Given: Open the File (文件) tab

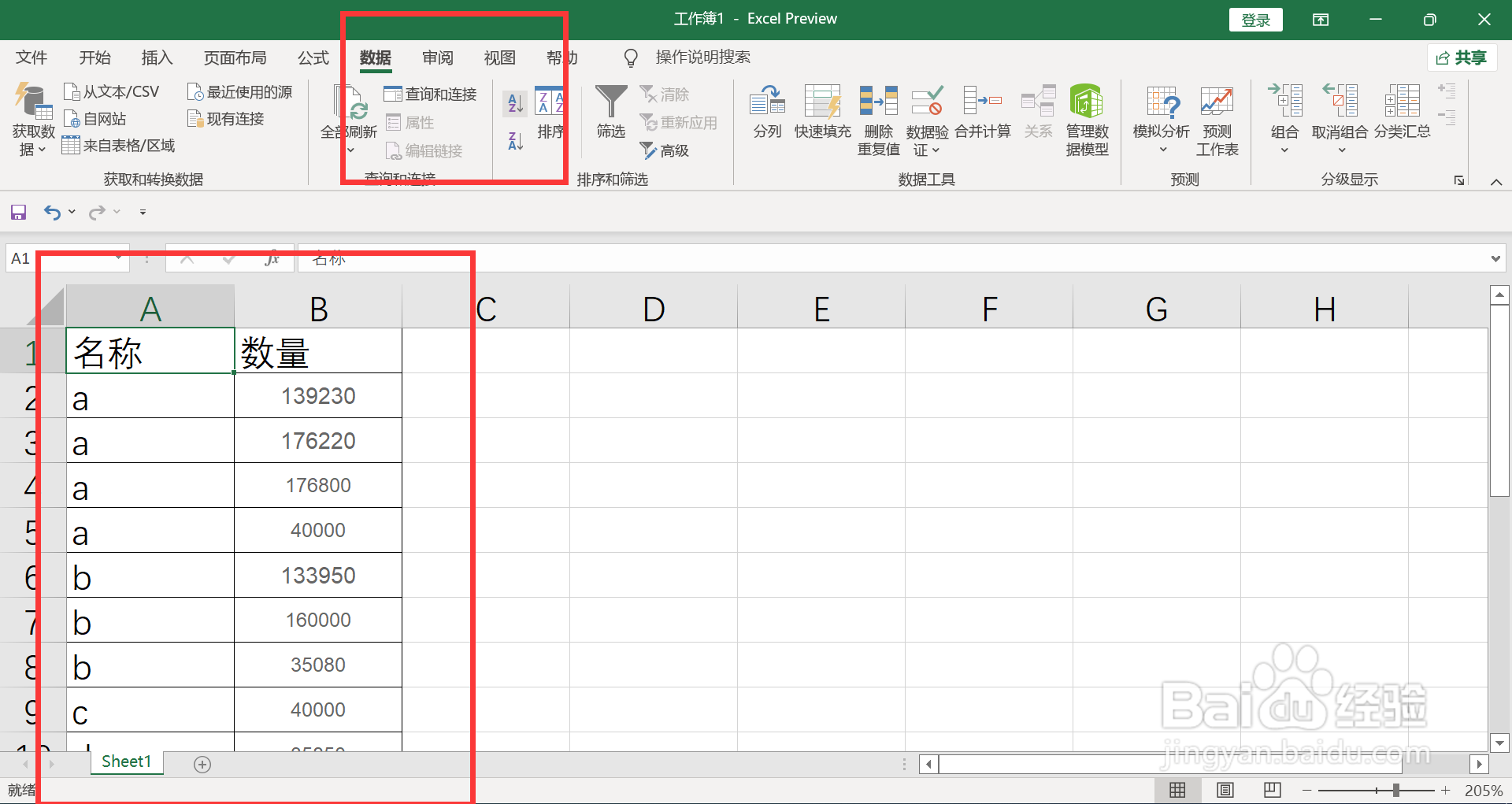Looking at the screenshot, I should click(31, 57).
